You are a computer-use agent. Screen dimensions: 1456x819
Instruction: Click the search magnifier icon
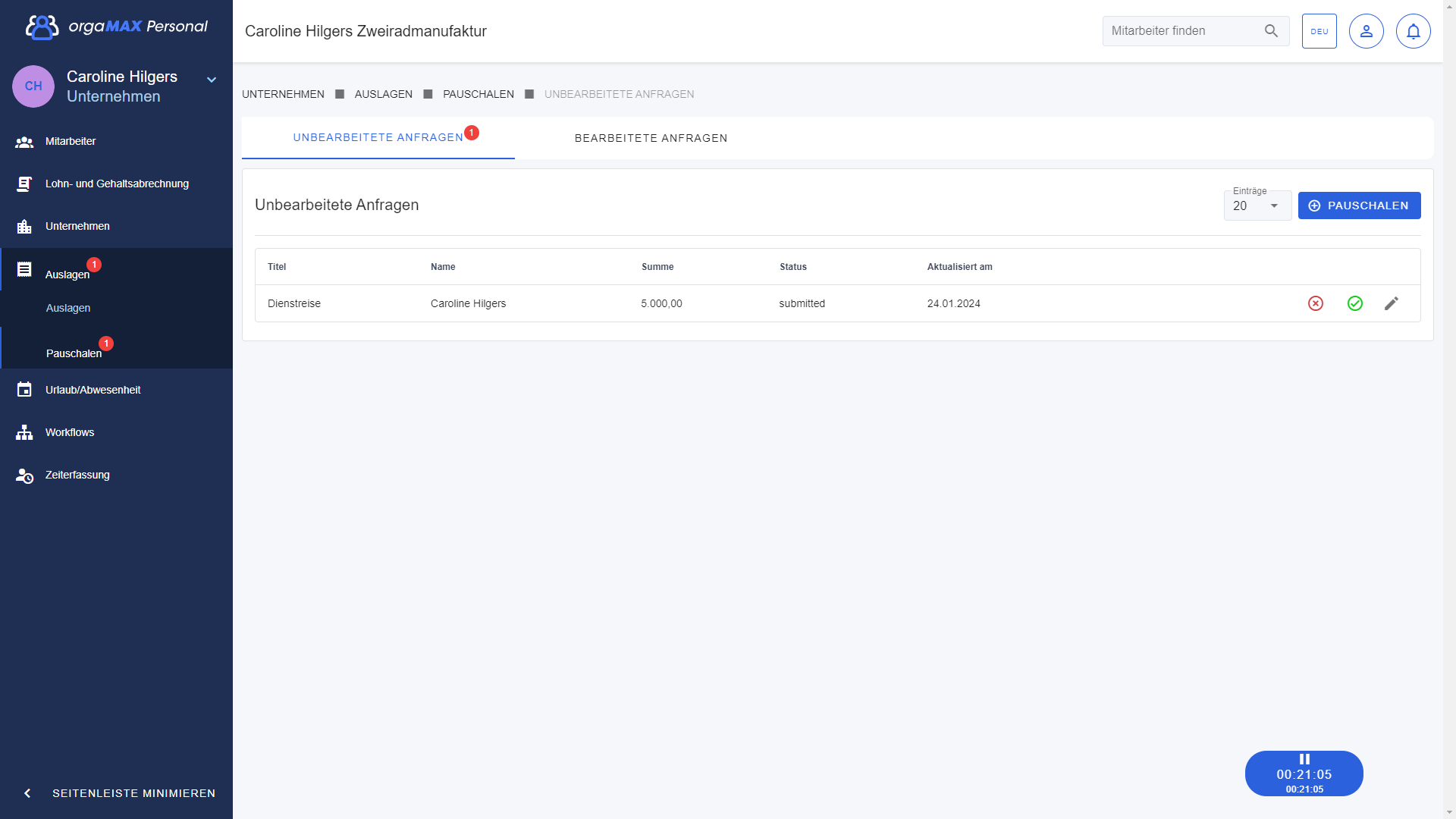[x=1271, y=31]
